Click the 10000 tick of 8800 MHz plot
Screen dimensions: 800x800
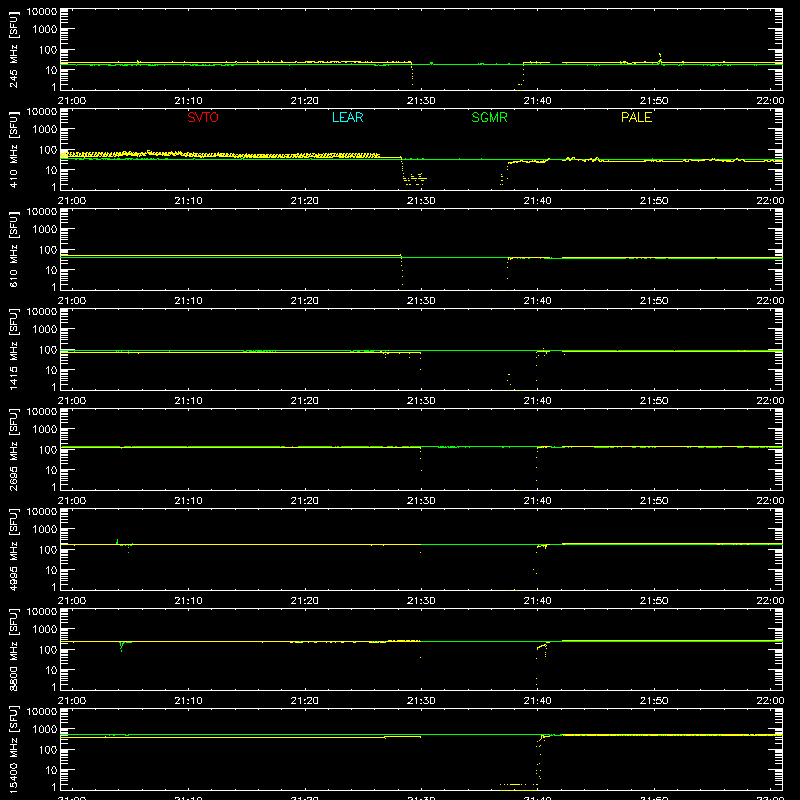[42, 612]
